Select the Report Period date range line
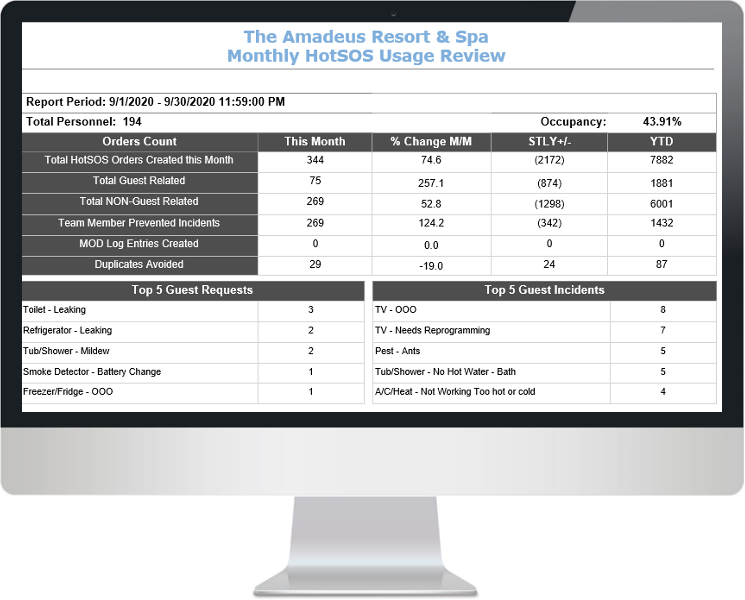 (x=155, y=102)
